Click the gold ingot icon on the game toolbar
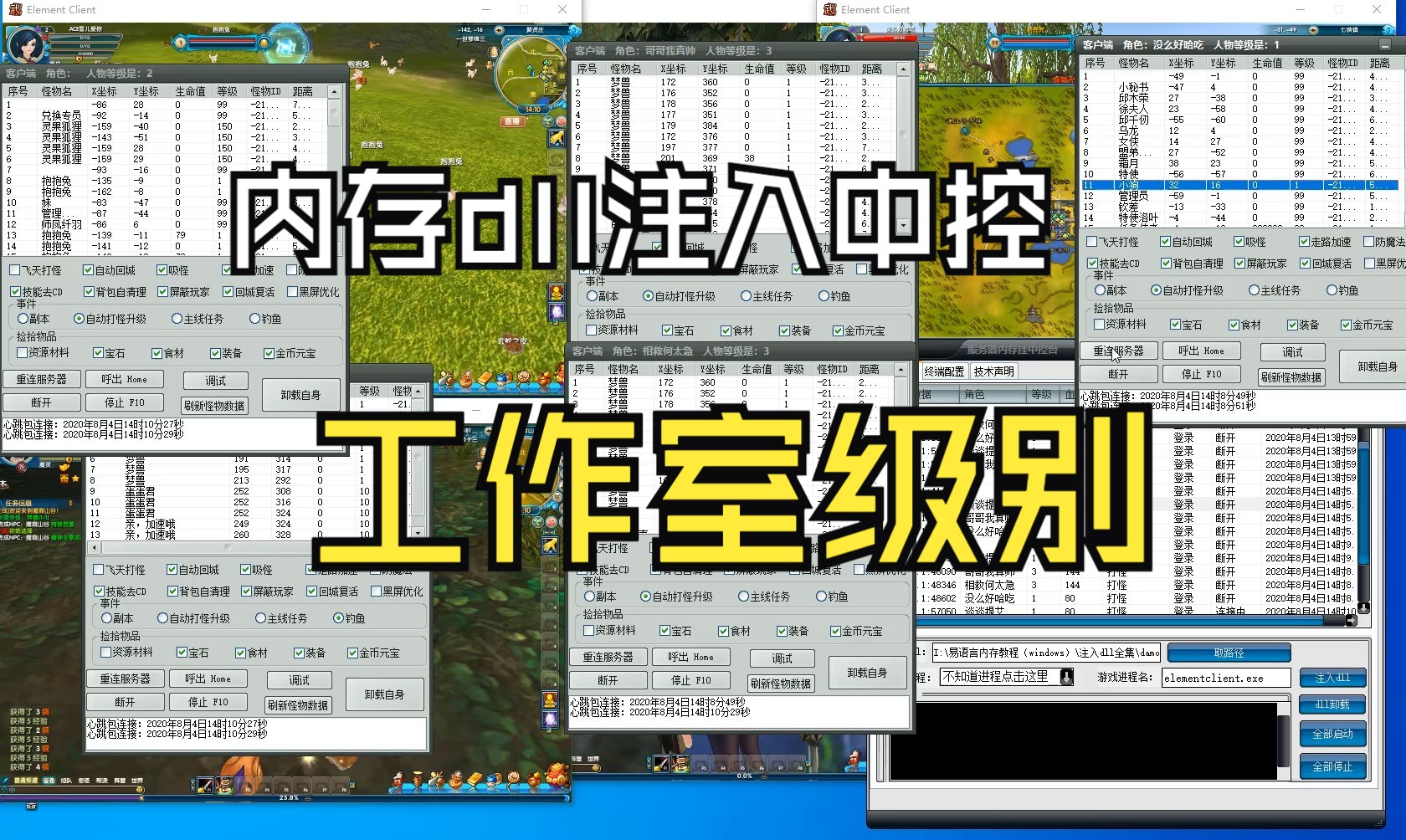The height and width of the screenshot is (840, 1406). (474, 780)
